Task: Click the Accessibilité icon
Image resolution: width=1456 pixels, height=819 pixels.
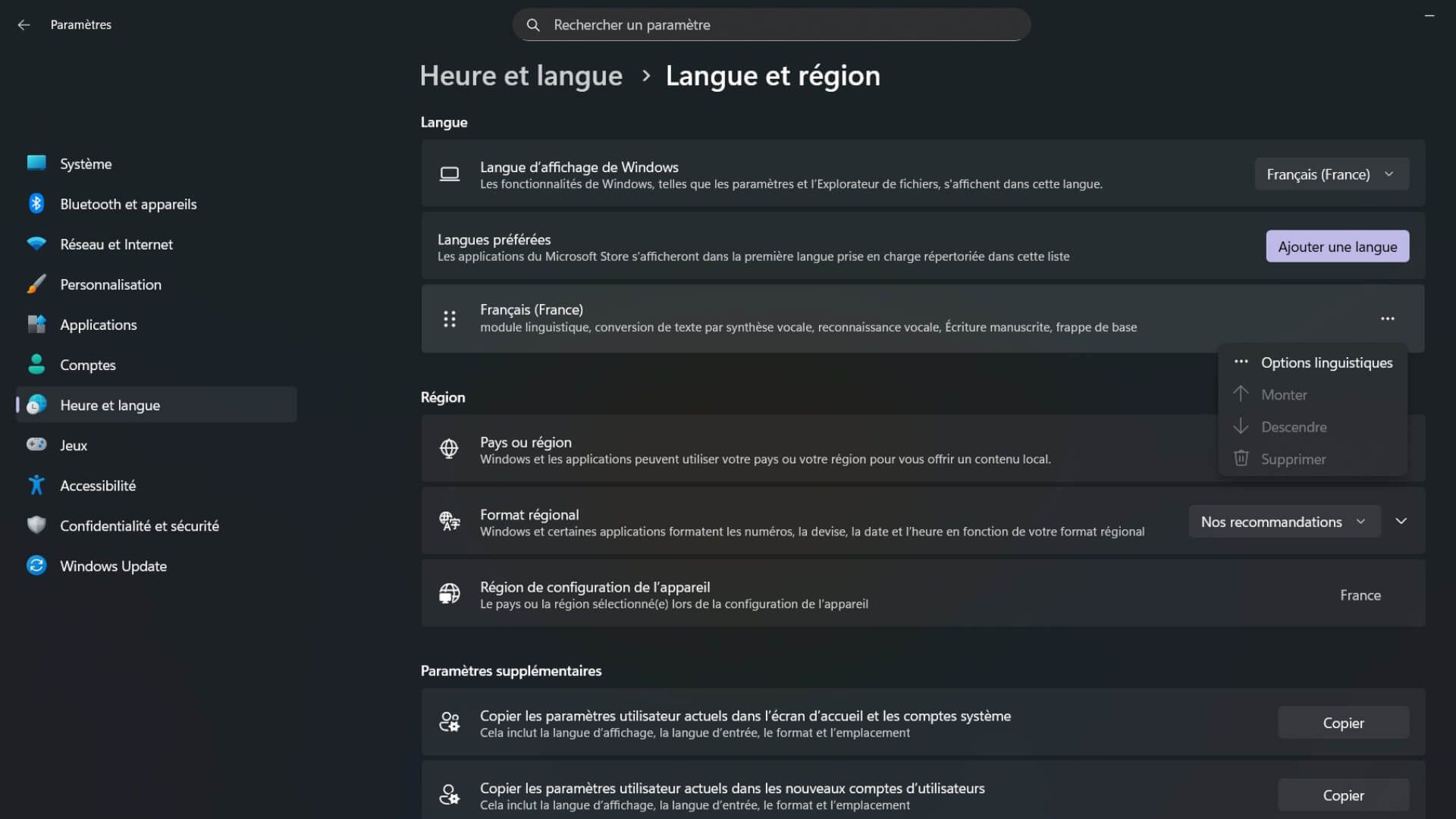Action: click(36, 485)
